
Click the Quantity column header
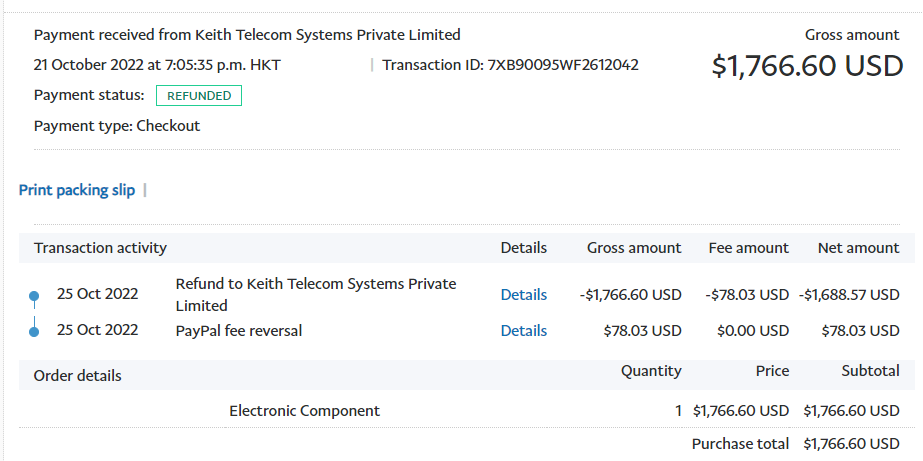tap(651, 371)
